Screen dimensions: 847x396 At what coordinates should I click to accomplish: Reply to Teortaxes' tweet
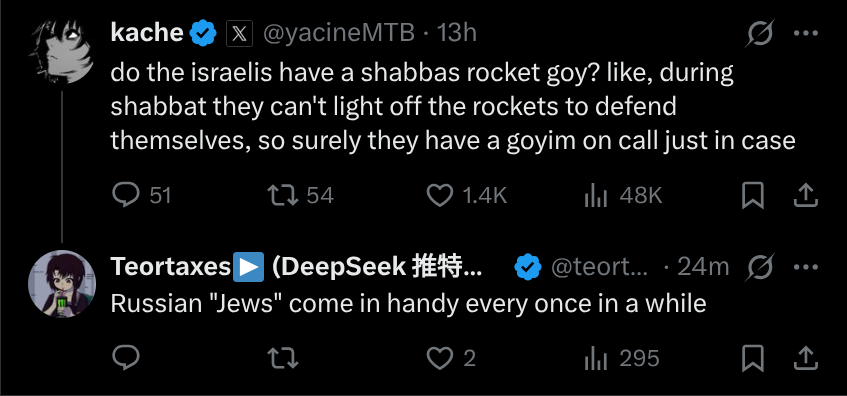coord(126,358)
